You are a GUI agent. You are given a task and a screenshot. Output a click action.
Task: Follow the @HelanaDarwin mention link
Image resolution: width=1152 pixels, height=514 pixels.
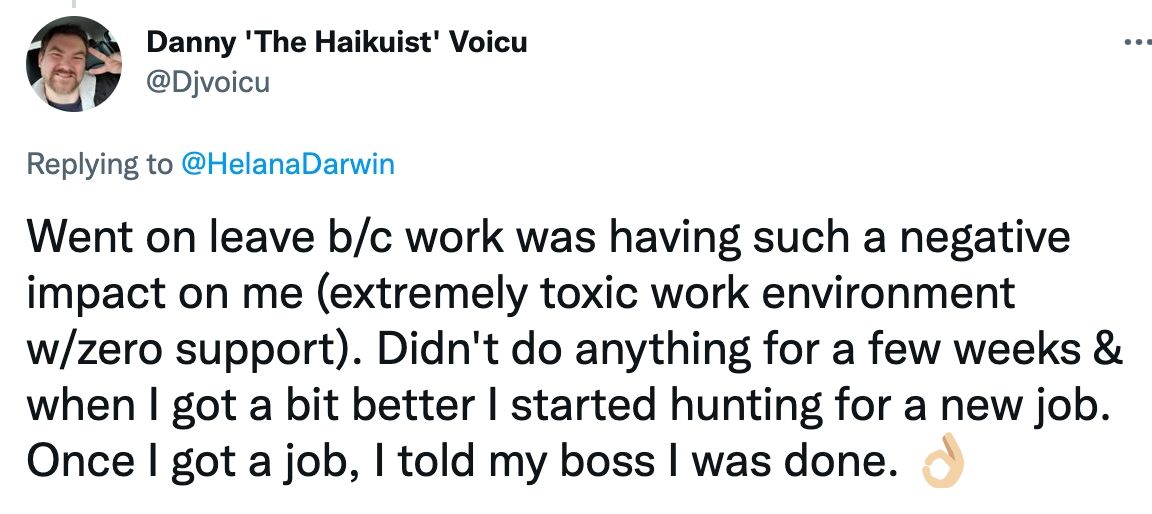click(287, 165)
